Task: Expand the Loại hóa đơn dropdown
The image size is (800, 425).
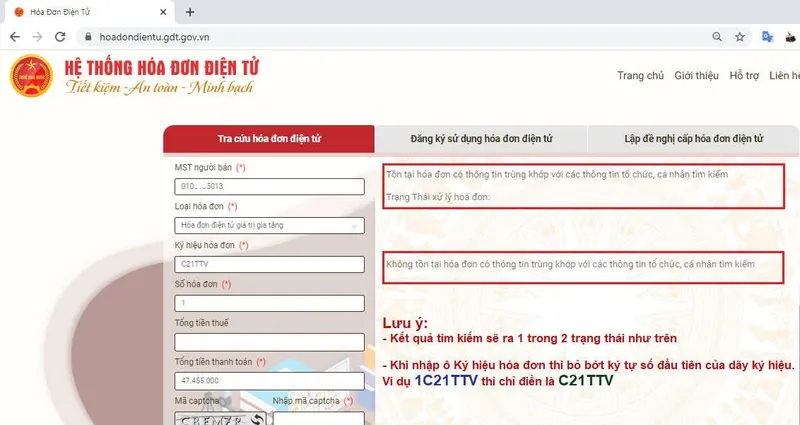Action: tap(269, 226)
